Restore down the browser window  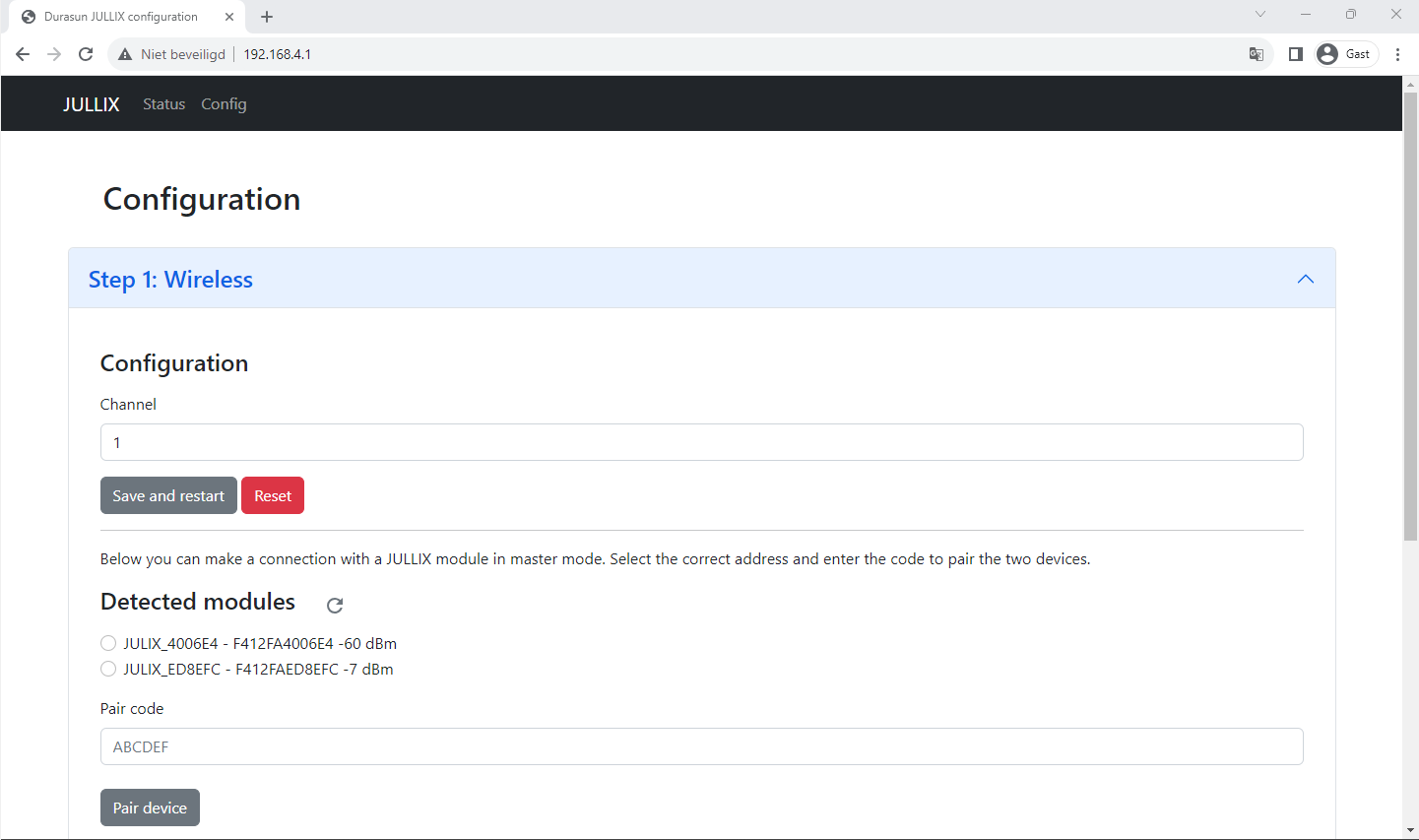click(1351, 14)
